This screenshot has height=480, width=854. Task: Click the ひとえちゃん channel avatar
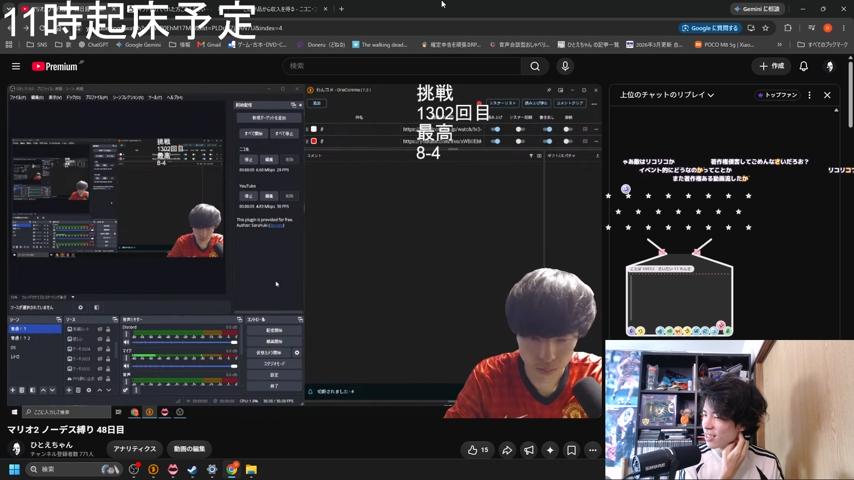16,448
